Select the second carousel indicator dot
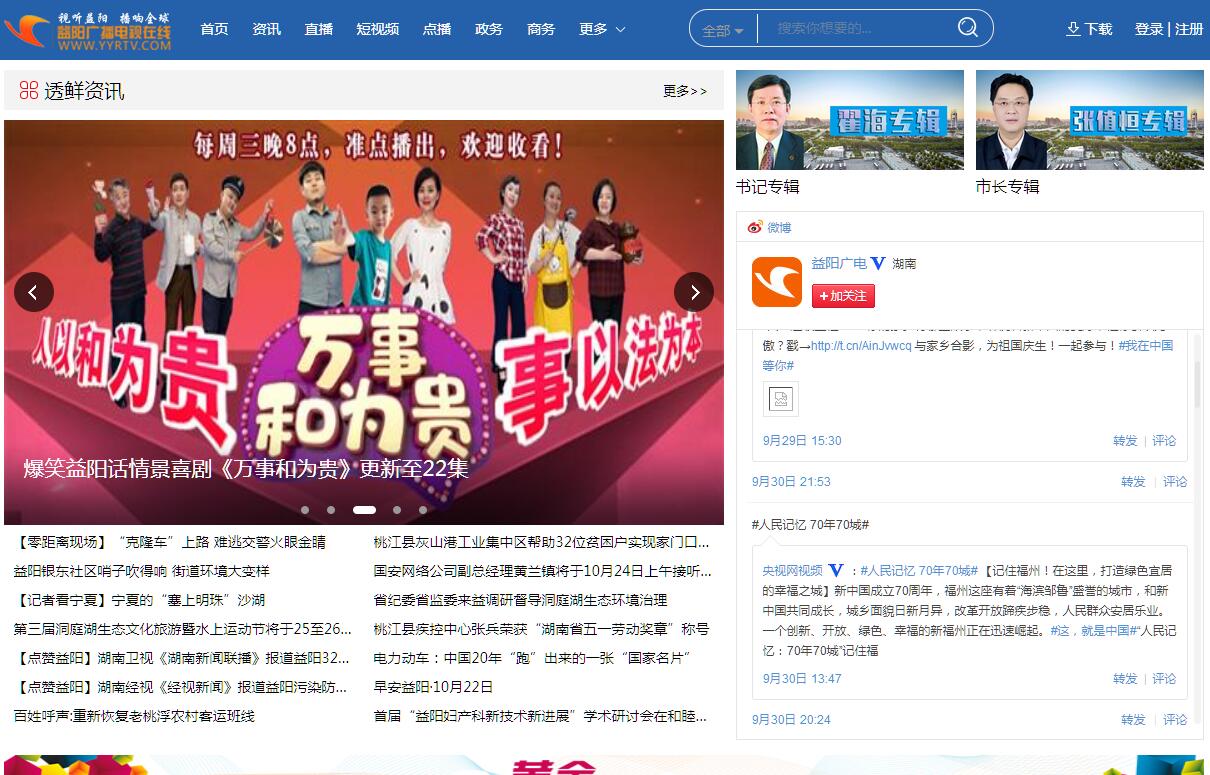Image resolution: width=1210 pixels, height=775 pixels. (331, 510)
